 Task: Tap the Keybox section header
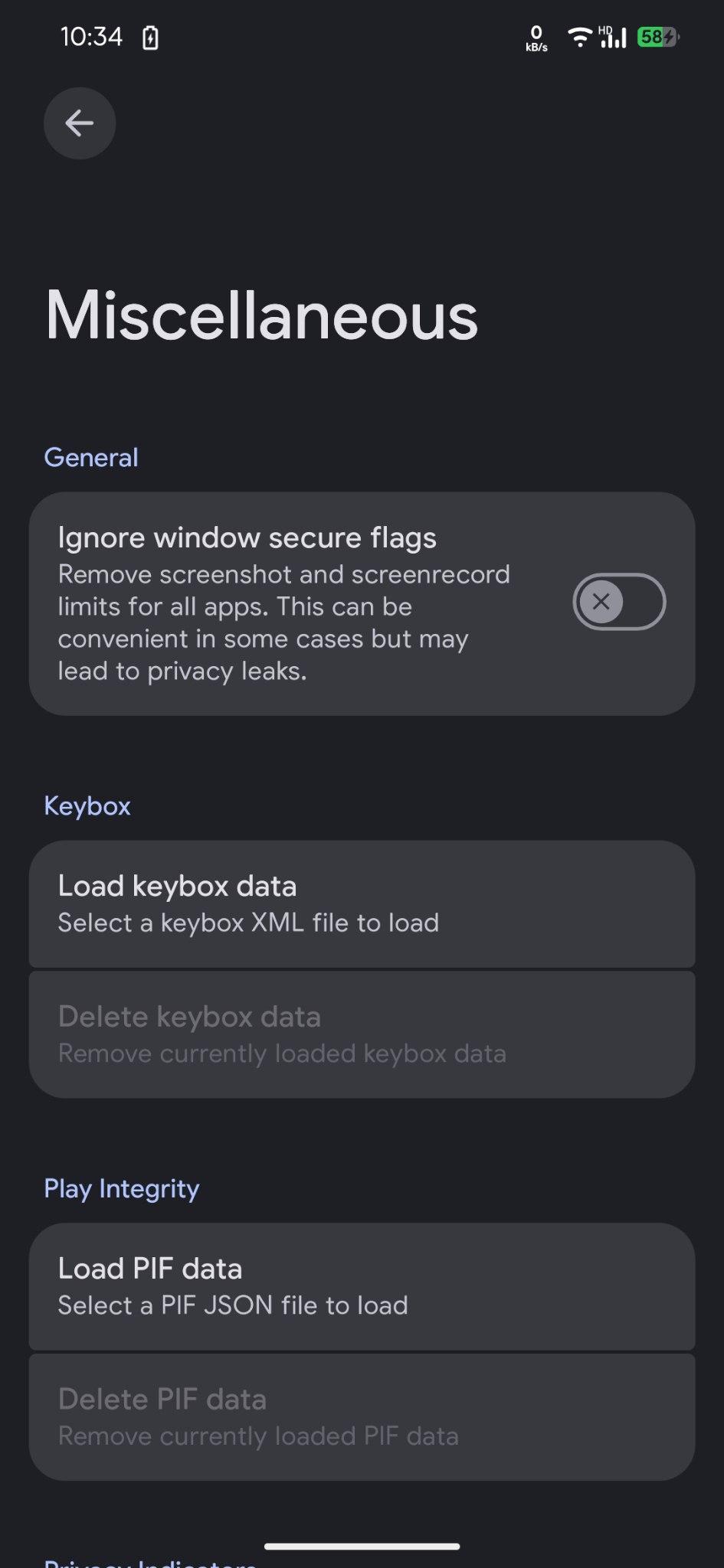click(x=87, y=806)
